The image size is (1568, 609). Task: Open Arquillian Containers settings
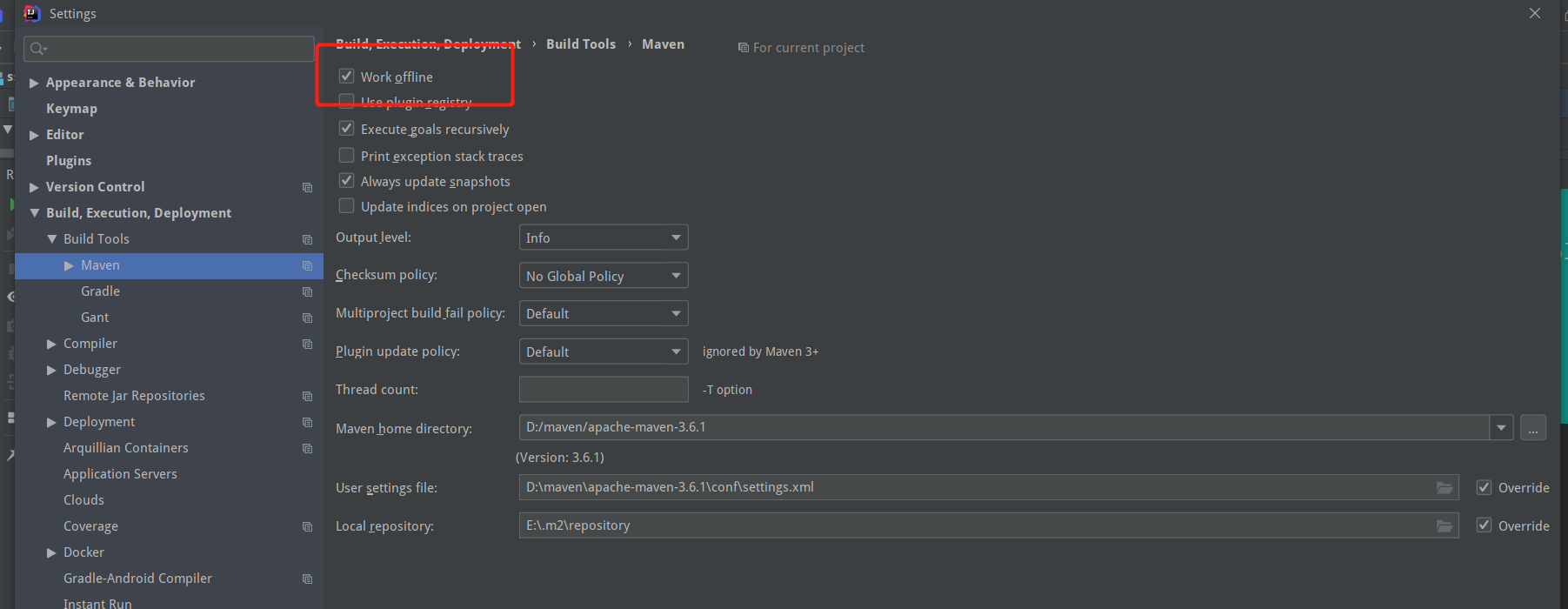pos(125,448)
